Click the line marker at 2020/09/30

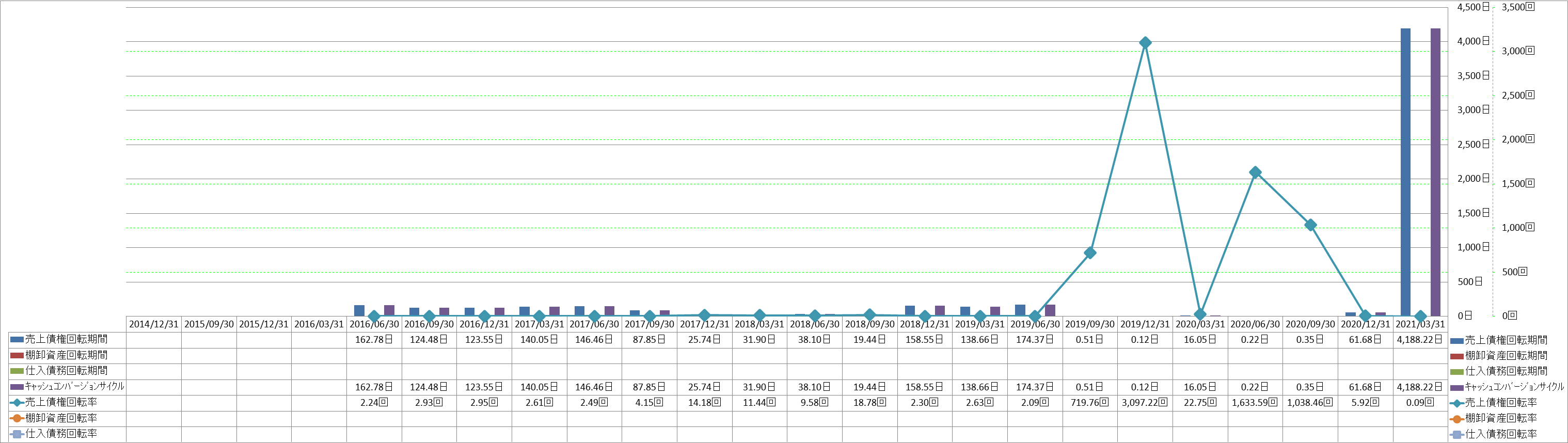point(1310,225)
